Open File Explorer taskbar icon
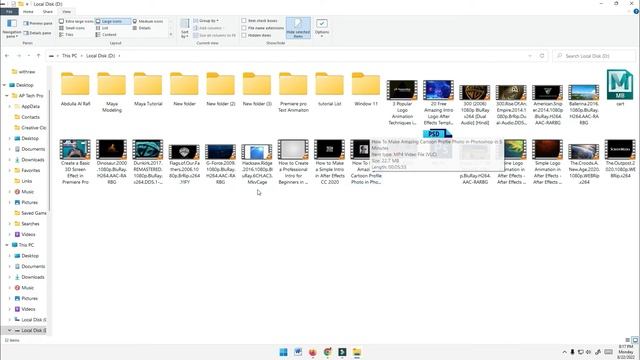The width and height of the screenshot is (640, 360). [x=357, y=352]
